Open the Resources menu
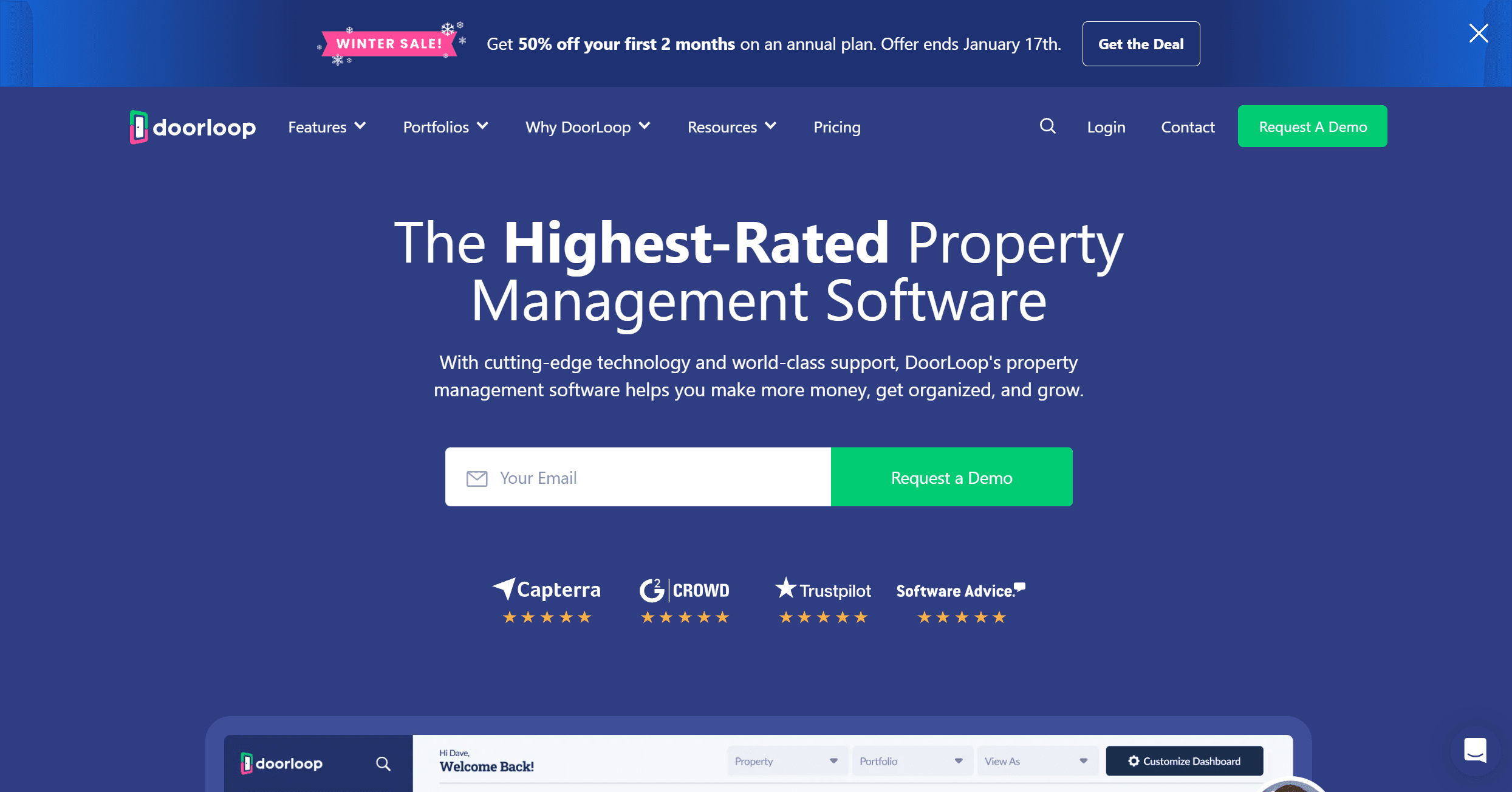 (x=730, y=127)
